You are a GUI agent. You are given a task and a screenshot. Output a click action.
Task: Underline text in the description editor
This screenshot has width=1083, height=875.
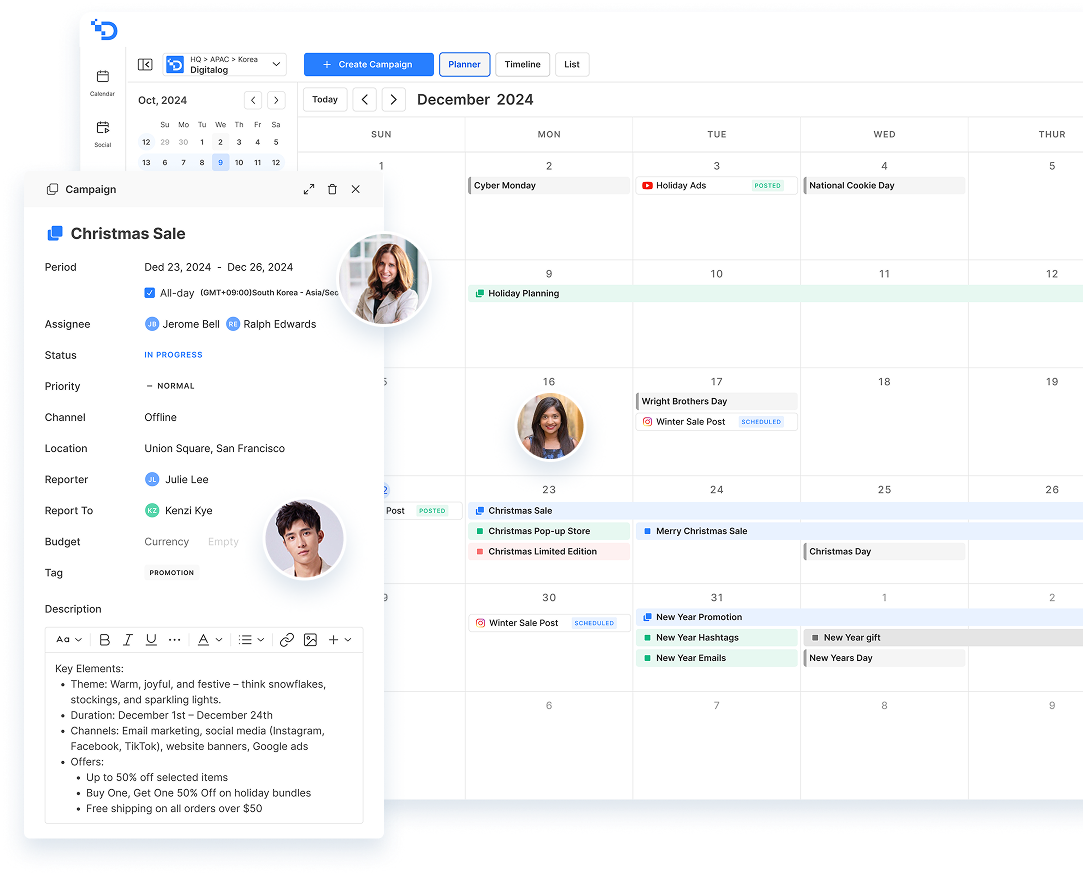click(151, 640)
